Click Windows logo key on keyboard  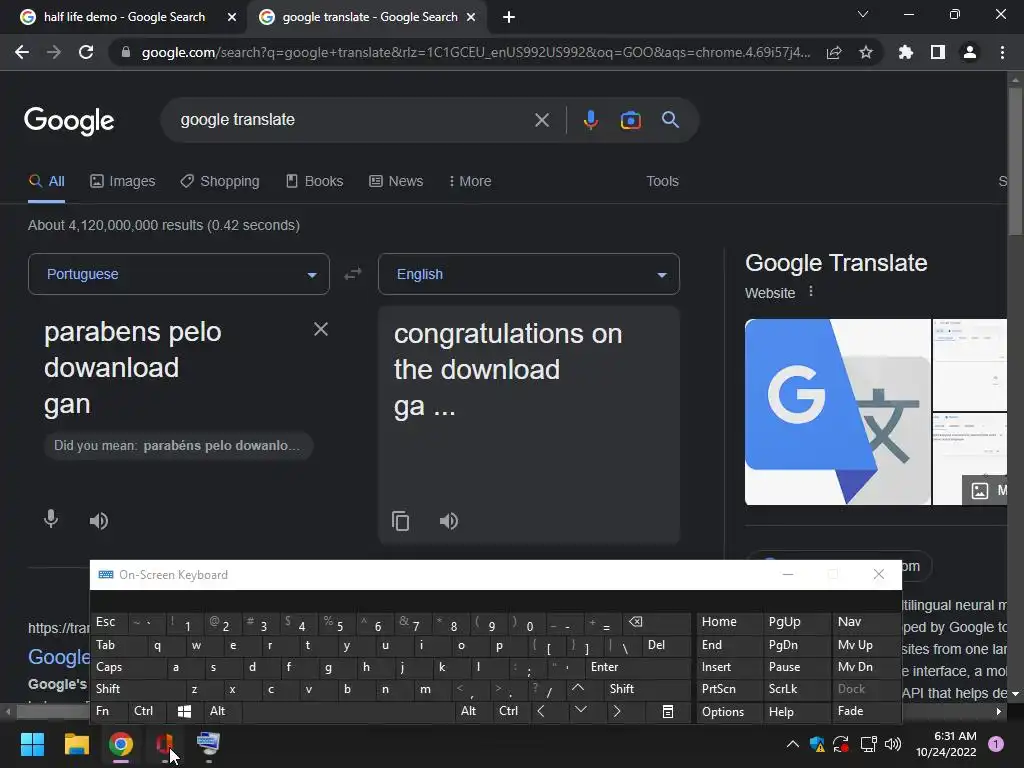(185, 711)
